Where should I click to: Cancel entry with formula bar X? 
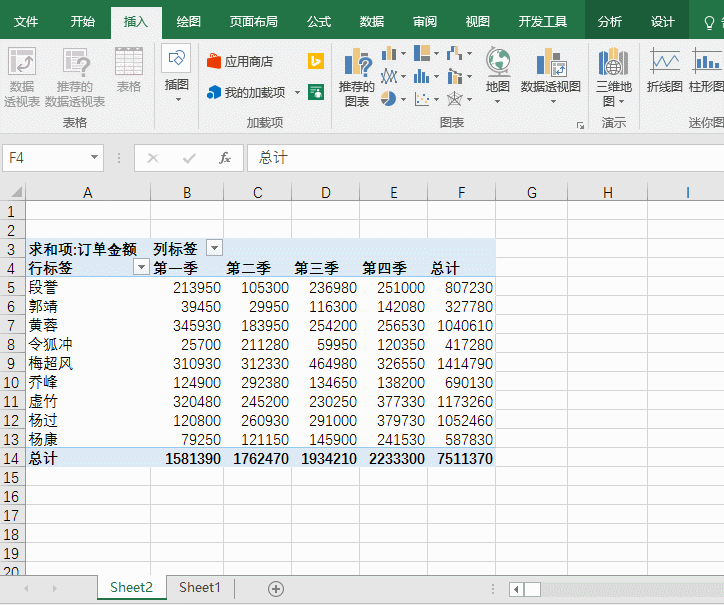coord(153,158)
